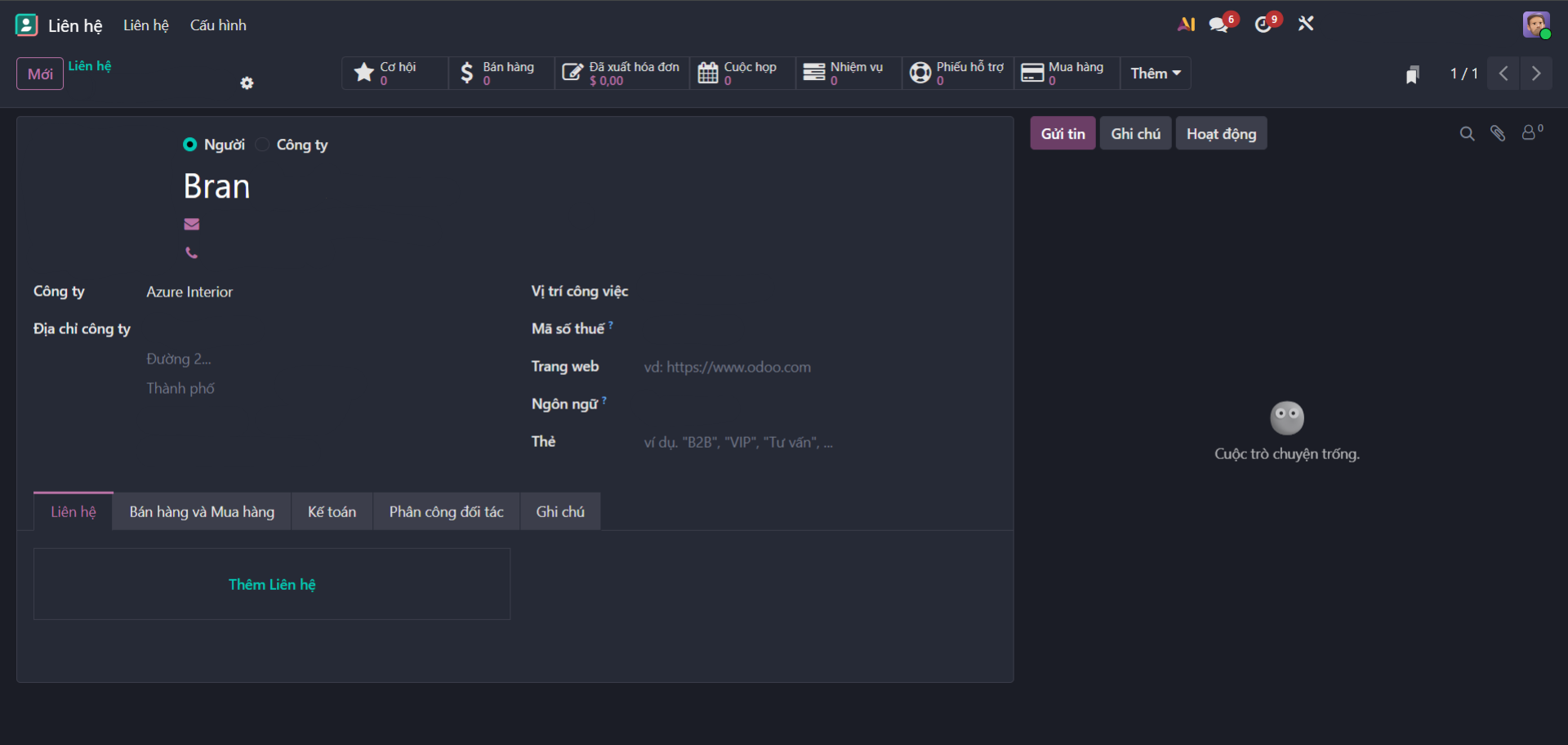Open the followers person icon
This screenshot has width=1568, height=745.
click(1530, 133)
